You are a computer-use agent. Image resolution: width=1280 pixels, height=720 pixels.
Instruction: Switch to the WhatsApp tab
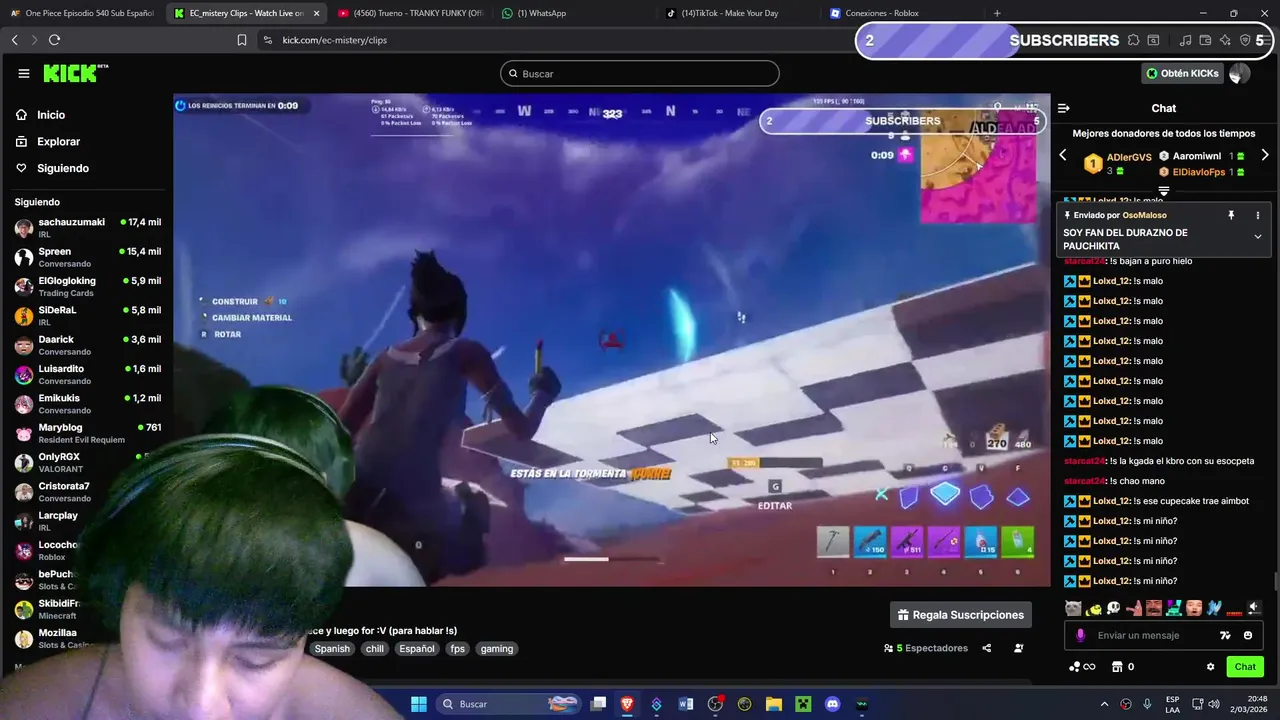(x=573, y=13)
